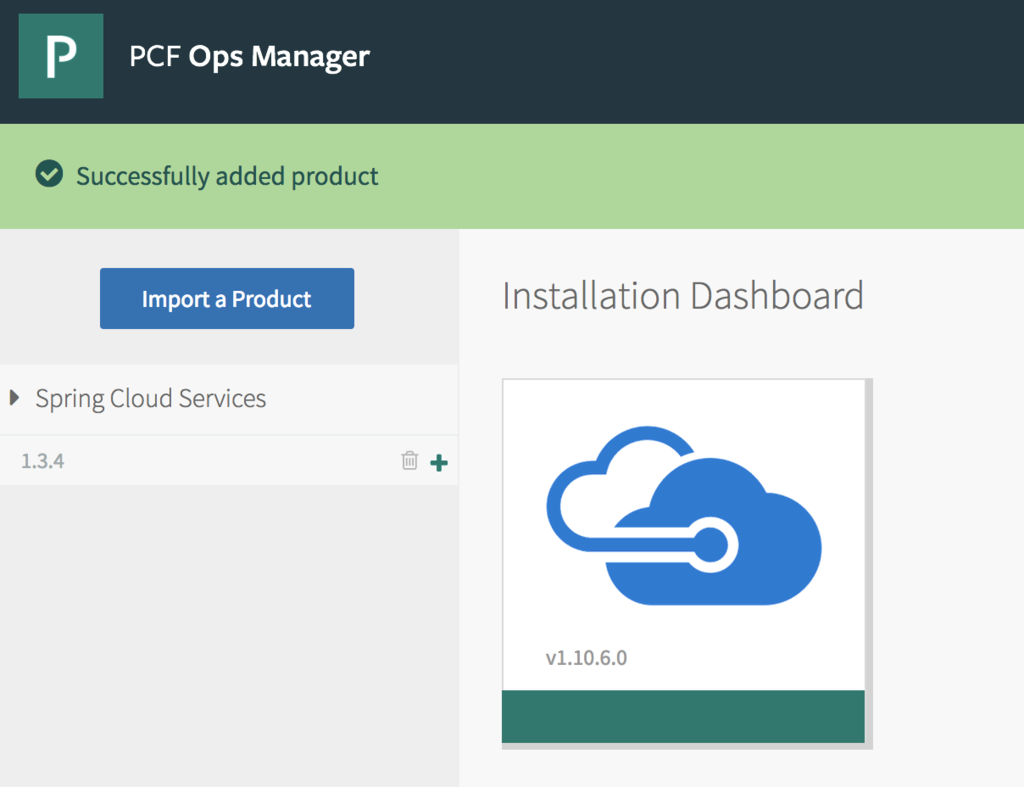Click the Installation Dashboard heading
Viewport: 1024px width, 787px height.
click(x=682, y=296)
